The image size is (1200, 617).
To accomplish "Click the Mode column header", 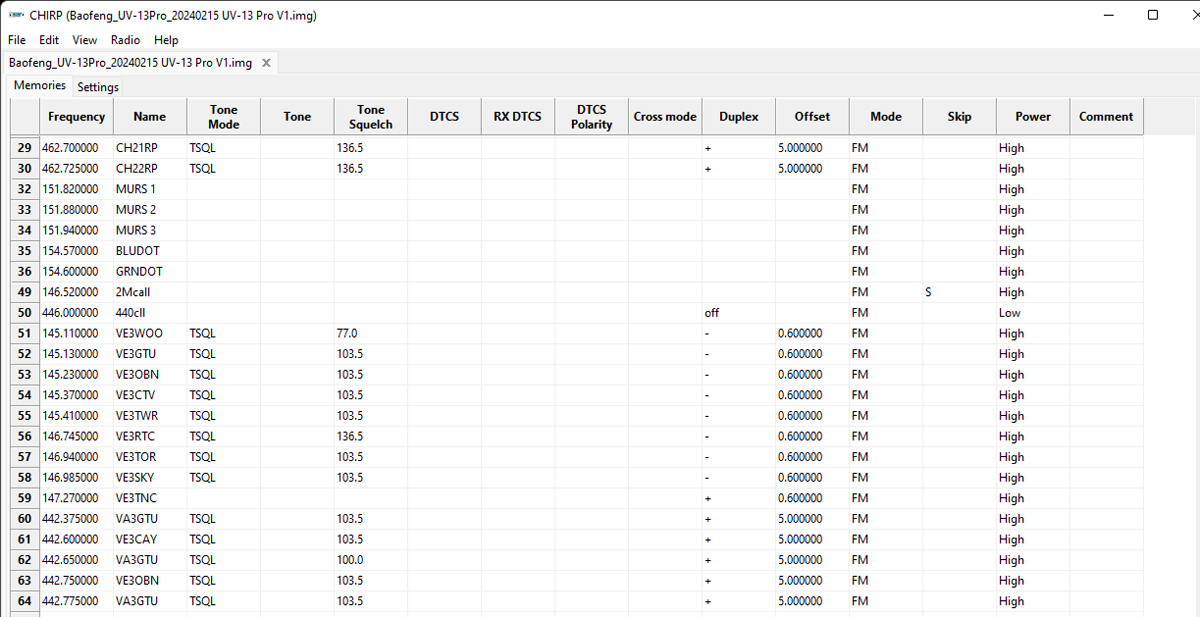I will click(x=886, y=117).
